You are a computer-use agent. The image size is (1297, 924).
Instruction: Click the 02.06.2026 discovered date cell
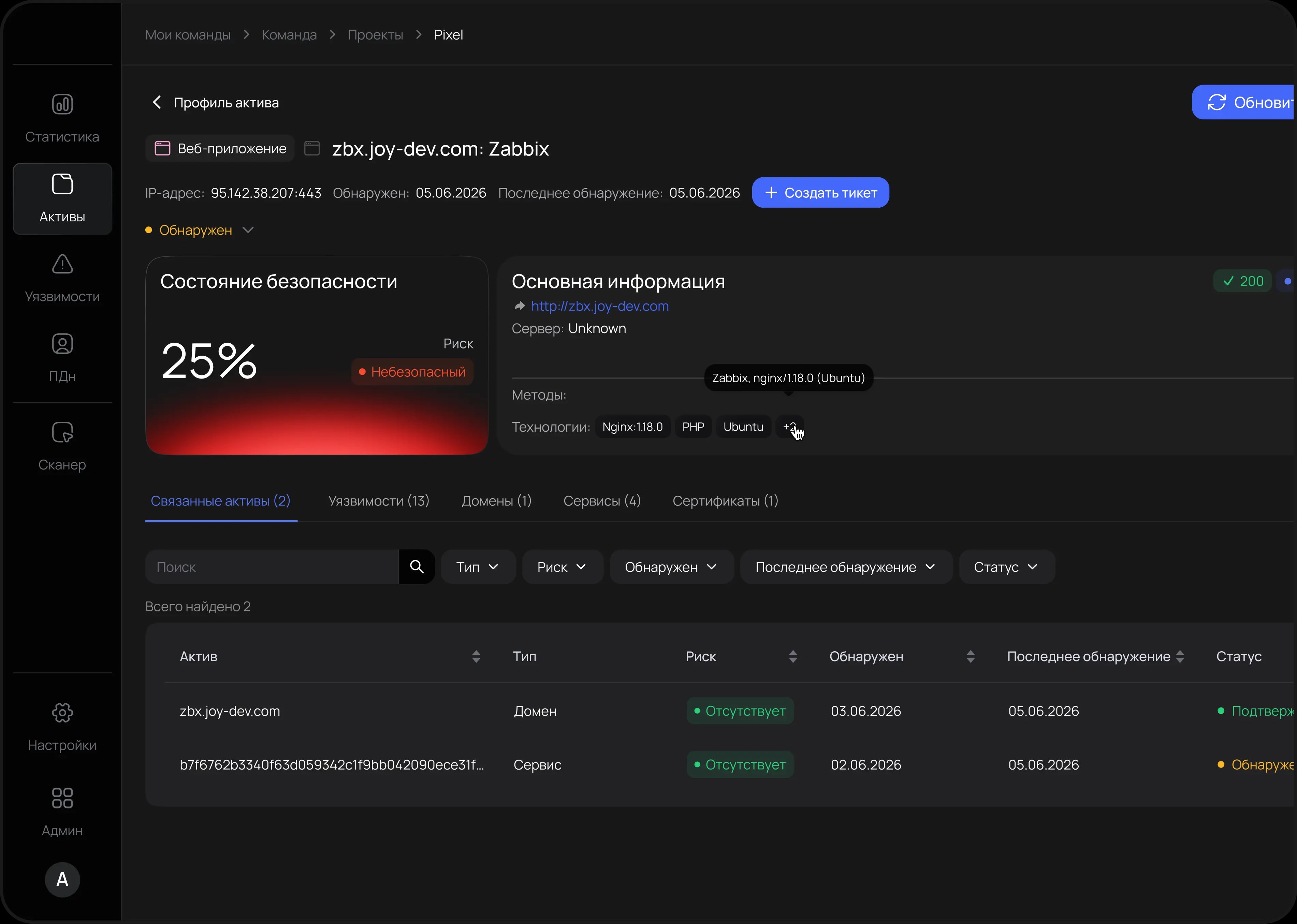(865, 764)
